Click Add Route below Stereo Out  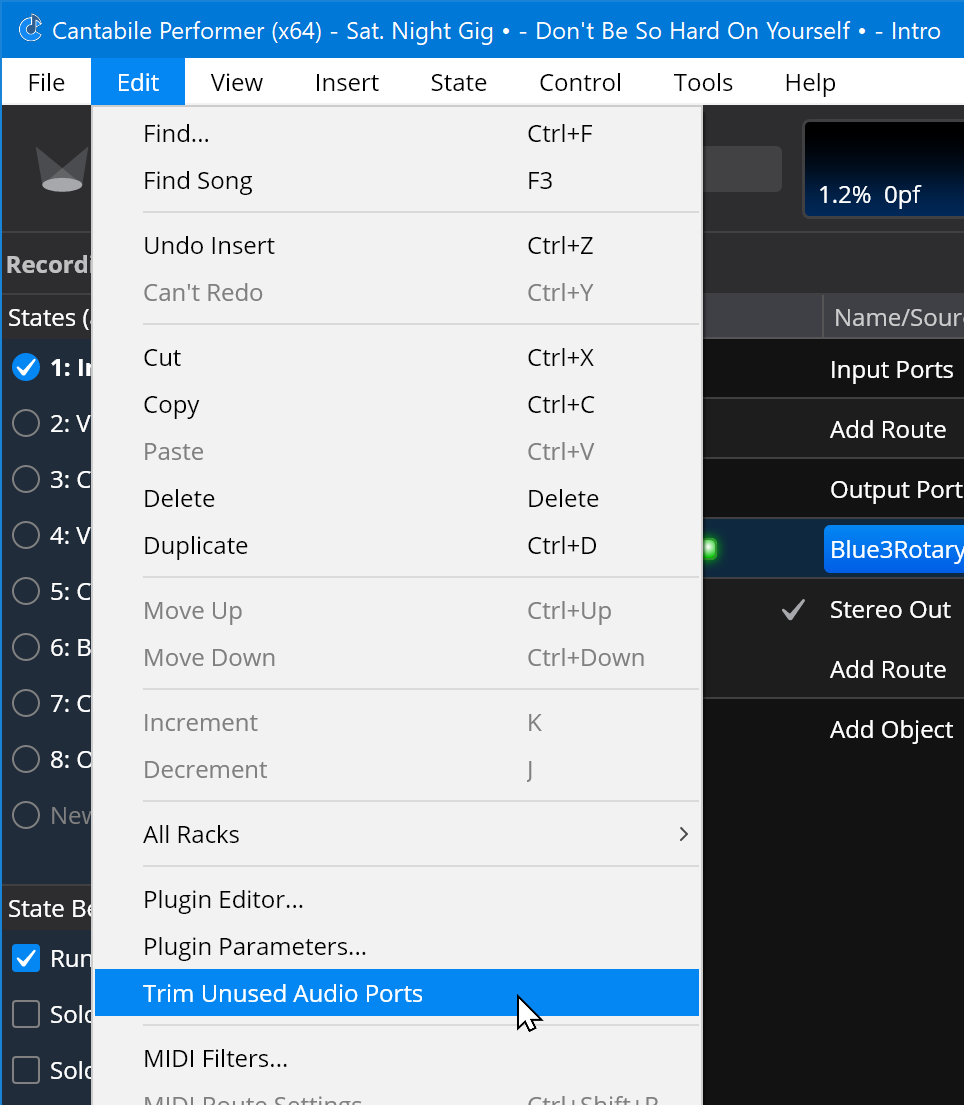pyautogui.click(x=888, y=670)
